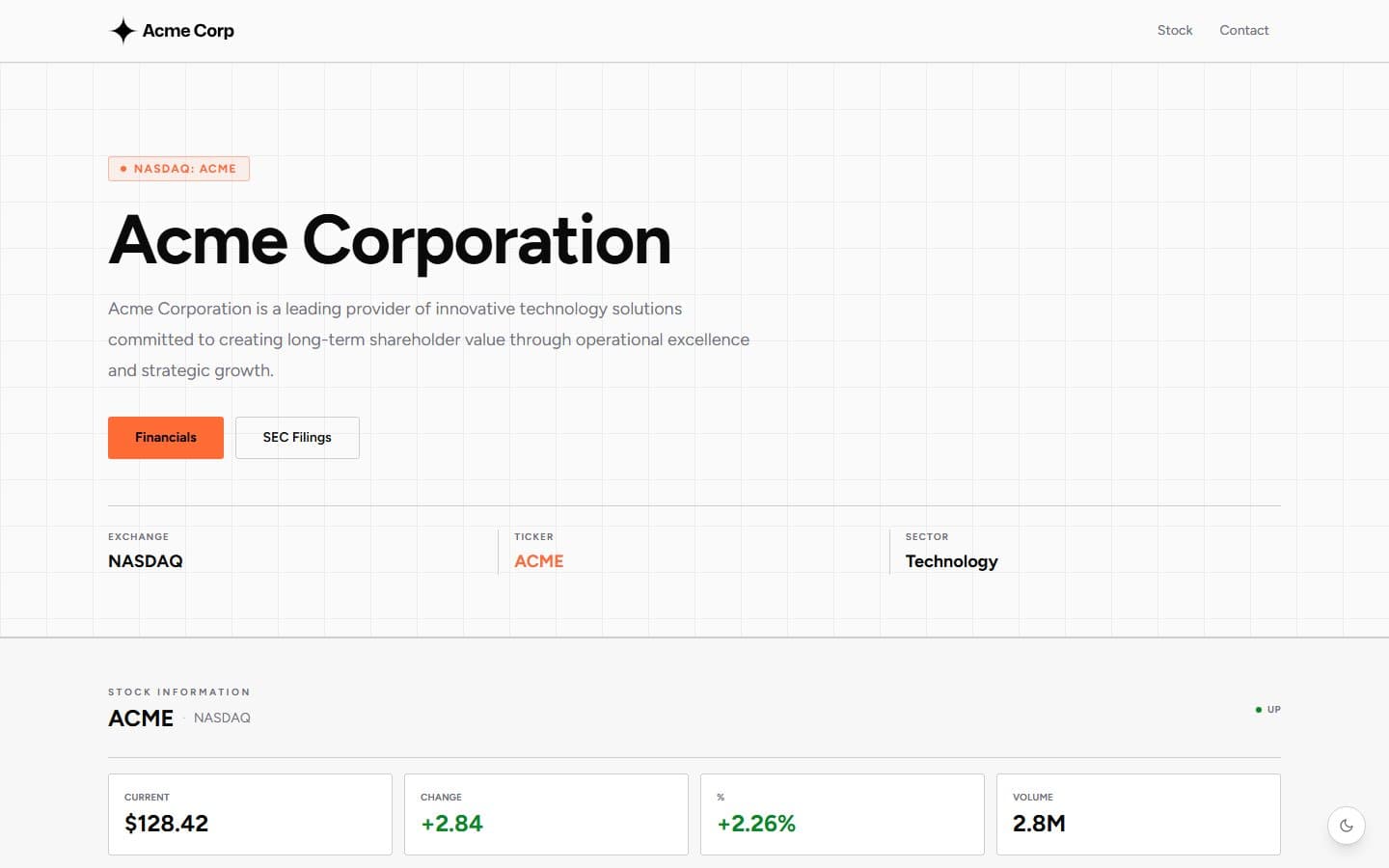This screenshot has height=868, width=1389.
Task: Click the green UP status indicator
Action: coord(1267,710)
